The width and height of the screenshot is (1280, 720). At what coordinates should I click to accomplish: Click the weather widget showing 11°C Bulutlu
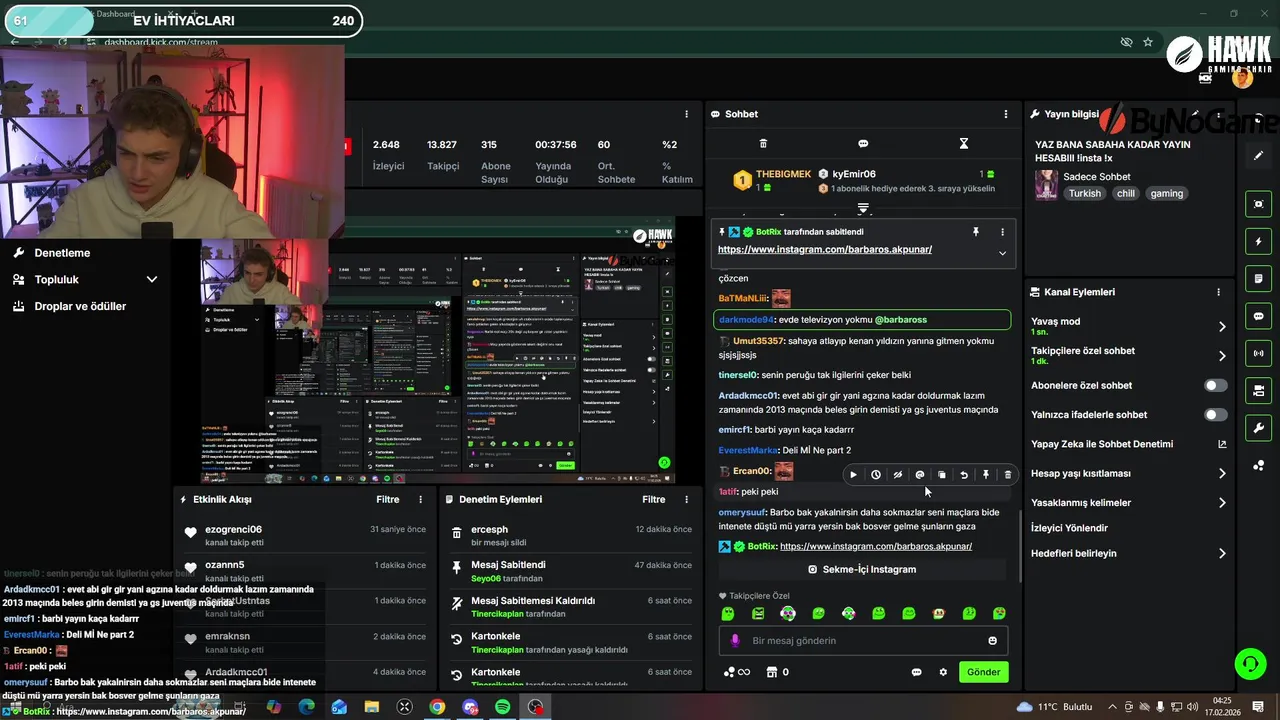click(1054, 707)
